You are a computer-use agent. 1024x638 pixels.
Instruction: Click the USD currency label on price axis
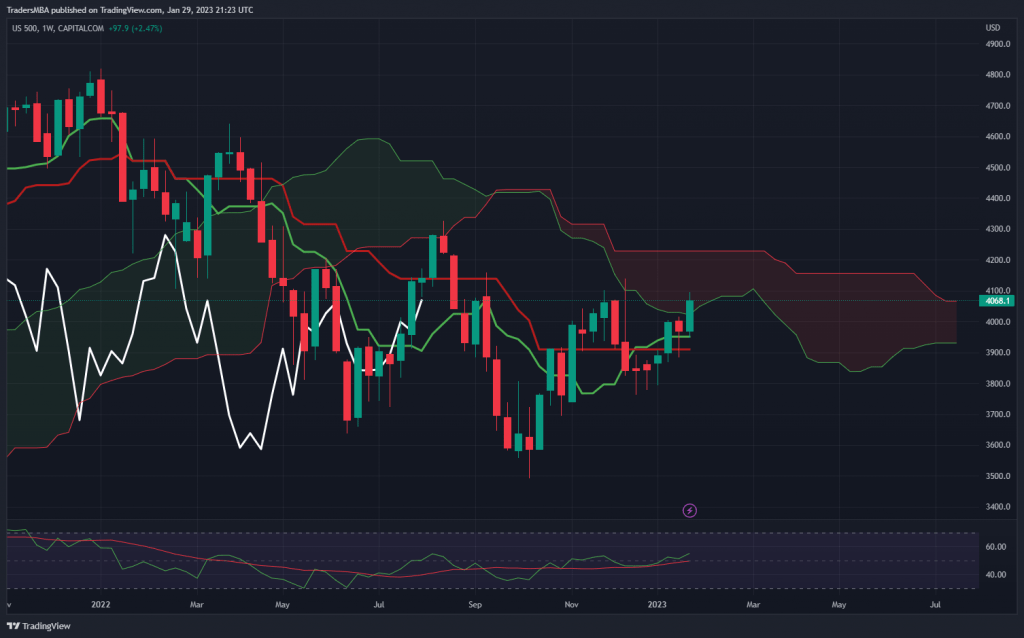pos(993,28)
